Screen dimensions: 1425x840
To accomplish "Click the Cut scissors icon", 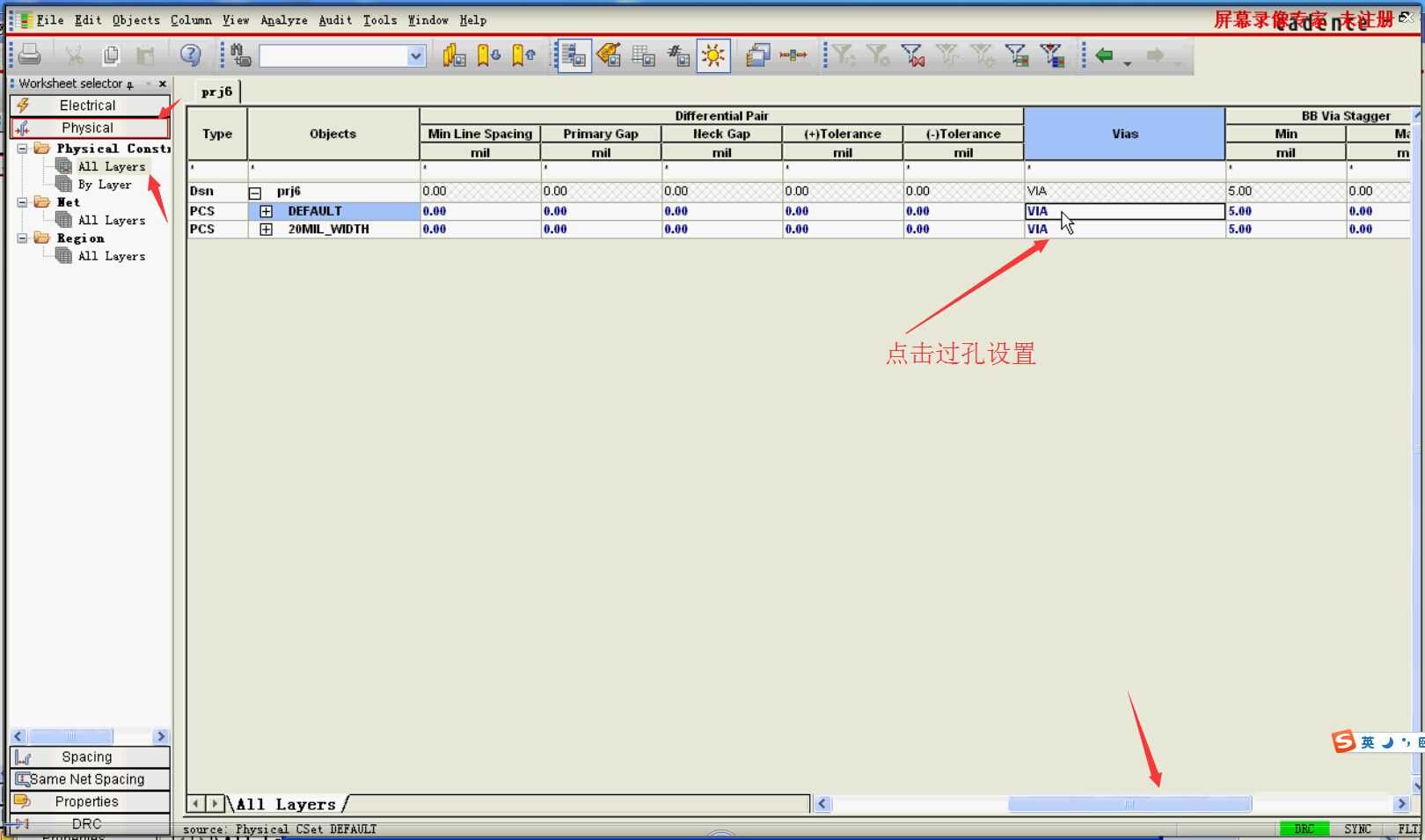I will (75, 55).
